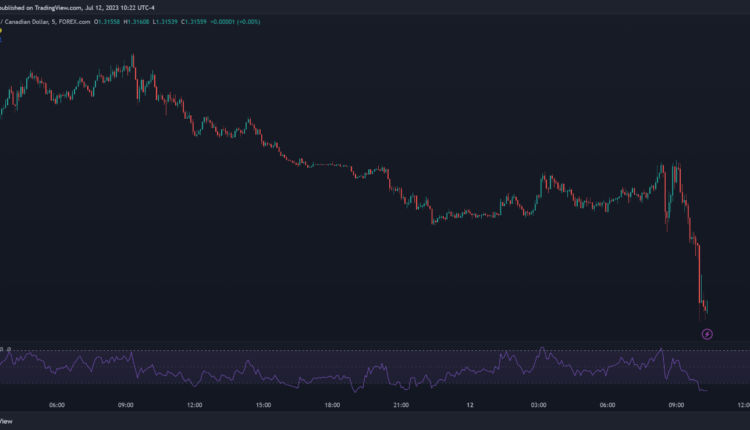
Task: Click the 15:00 time axis label
Action: 263,405
